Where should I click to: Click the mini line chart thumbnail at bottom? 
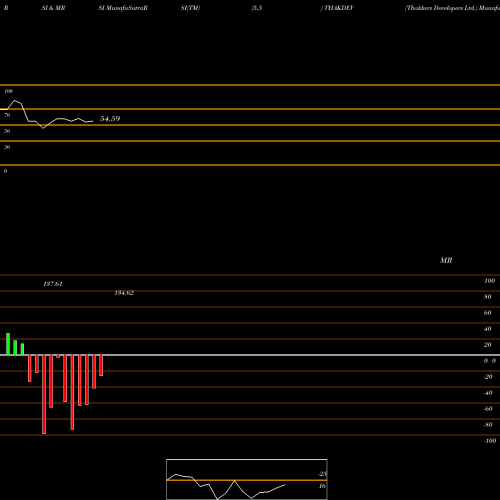click(247, 479)
